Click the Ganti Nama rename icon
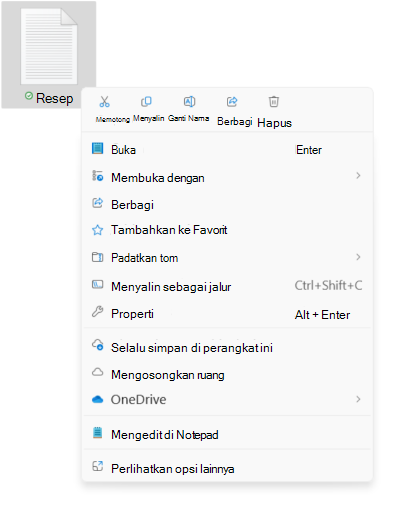Screen dimensions: 397x510 pos(189,101)
